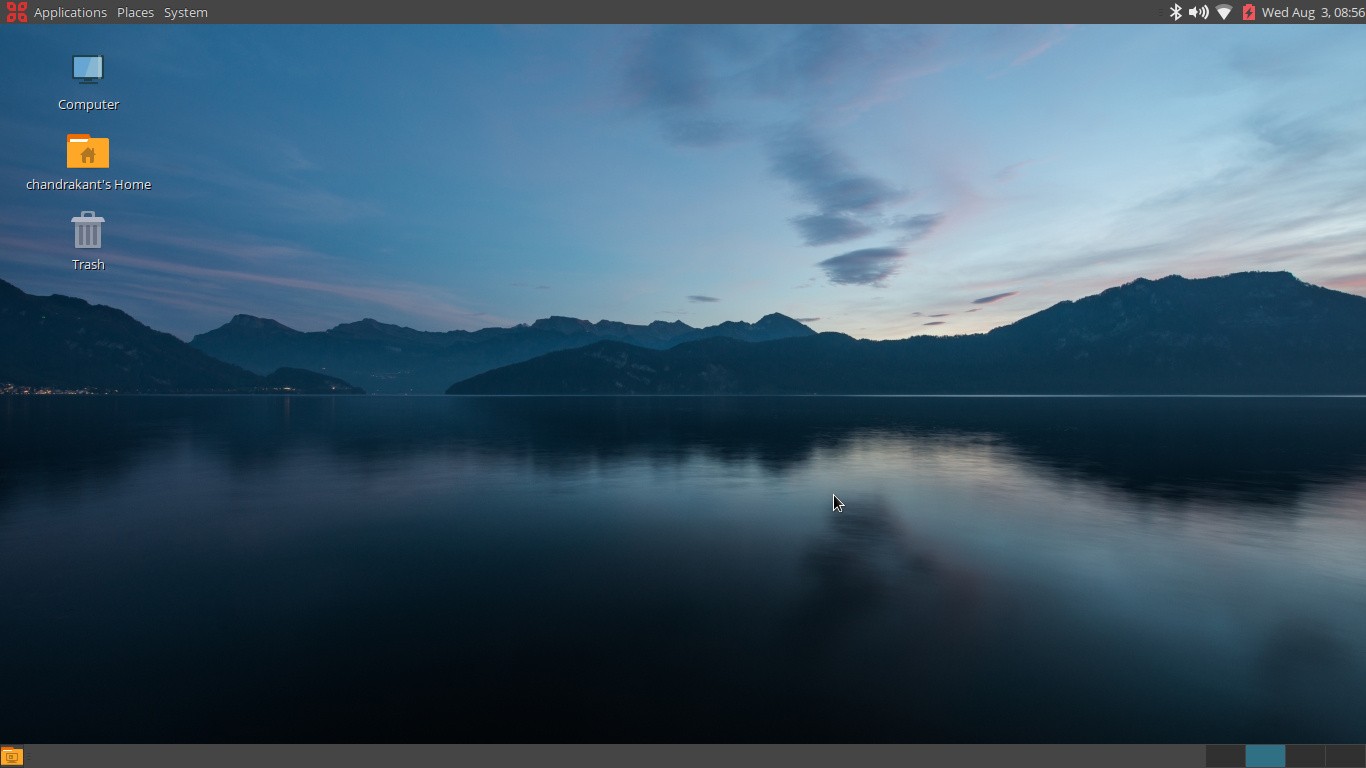
Task: Click the Wi-Fi network tray icon
Action: [1224, 12]
